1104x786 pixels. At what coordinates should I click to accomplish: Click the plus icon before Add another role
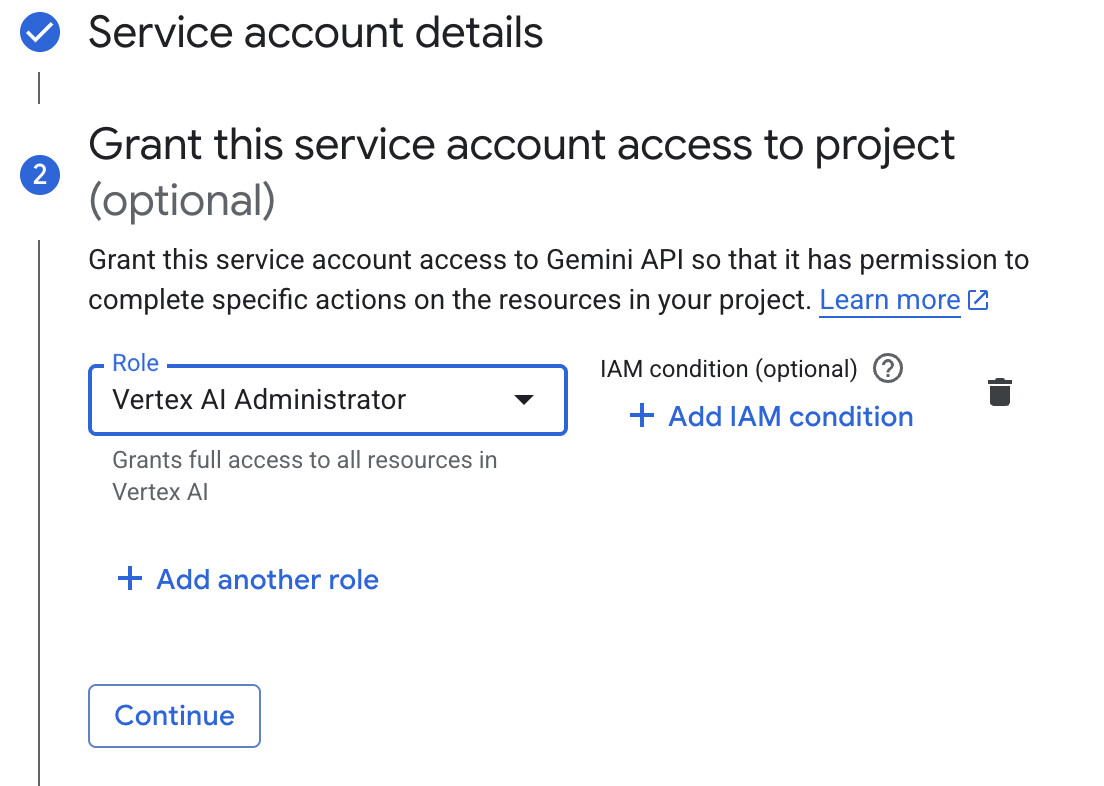click(x=130, y=579)
